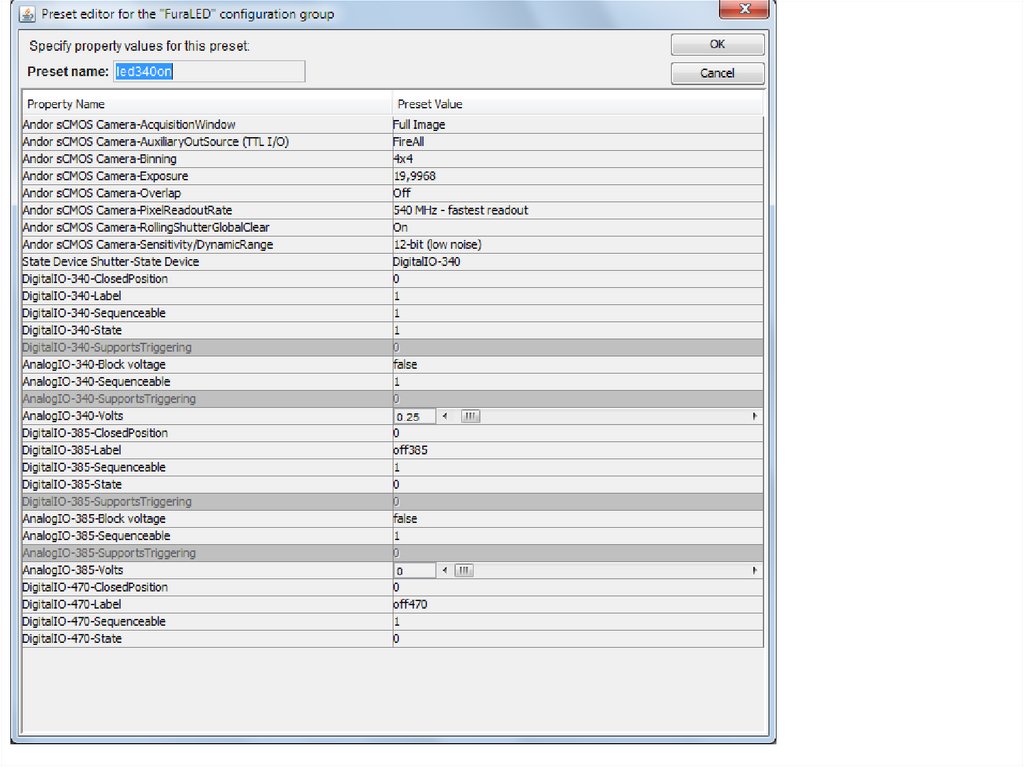
Task: Close the Preset editor window
Action: (744, 9)
